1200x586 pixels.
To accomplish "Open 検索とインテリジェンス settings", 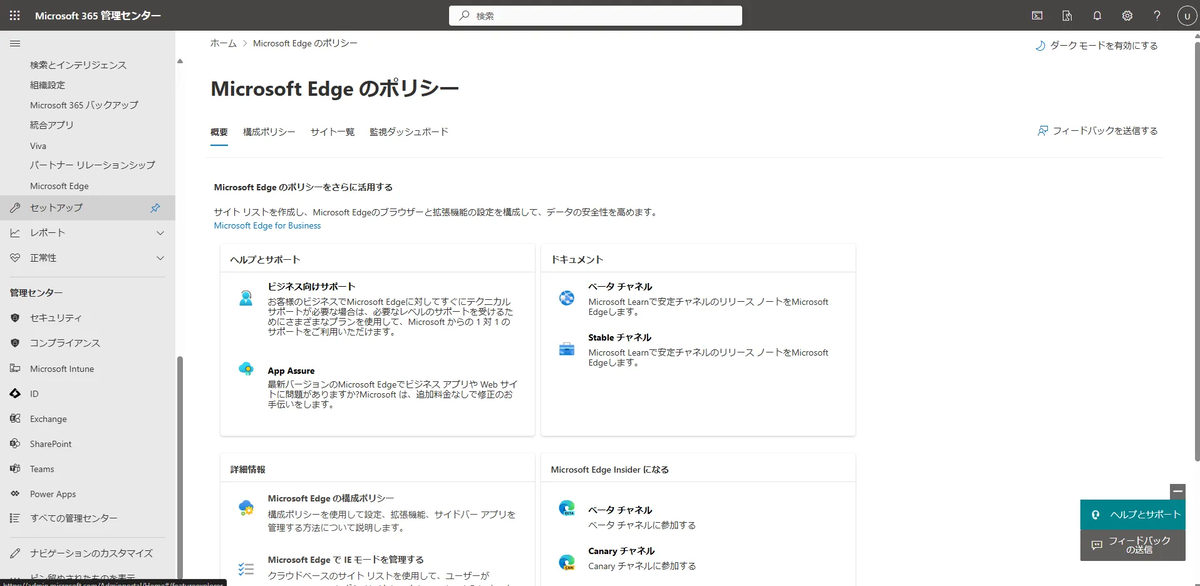I will 78,65.
